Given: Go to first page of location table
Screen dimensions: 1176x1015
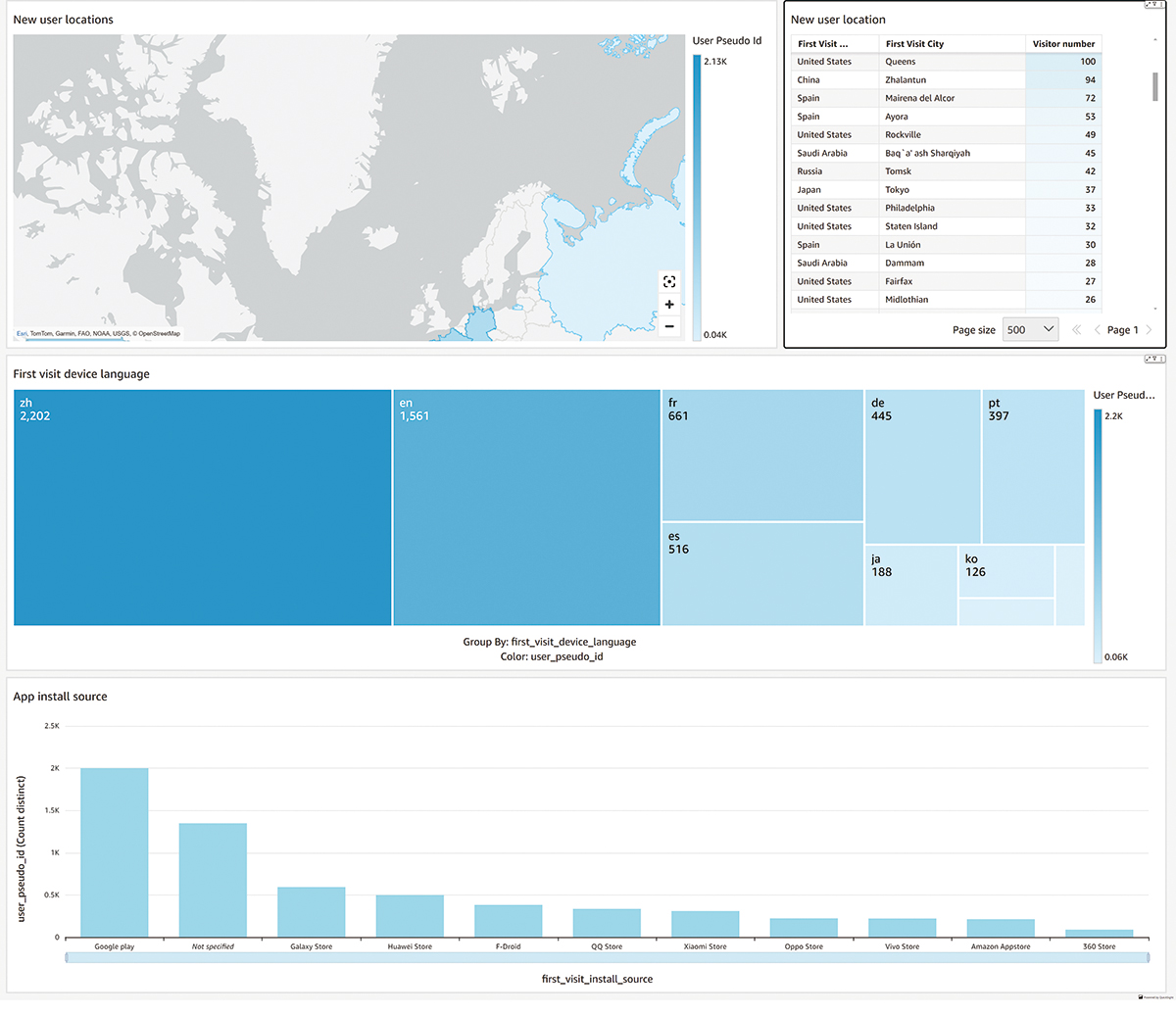Looking at the screenshot, I should [1076, 330].
